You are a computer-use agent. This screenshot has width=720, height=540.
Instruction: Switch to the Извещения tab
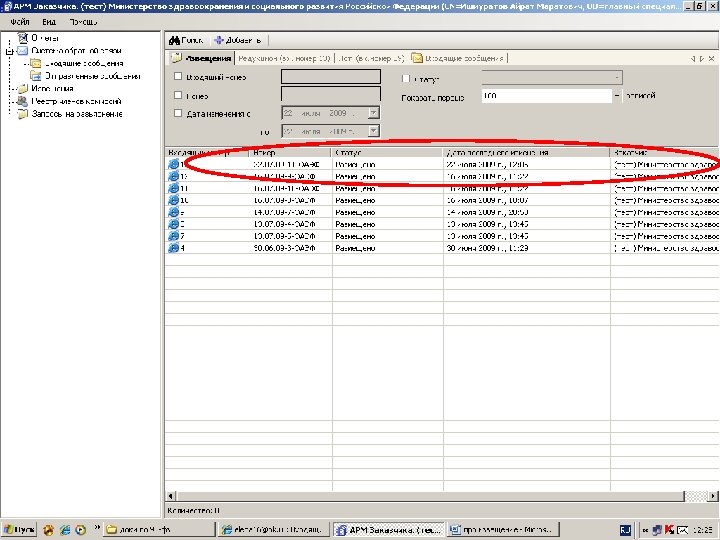point(201,58)
